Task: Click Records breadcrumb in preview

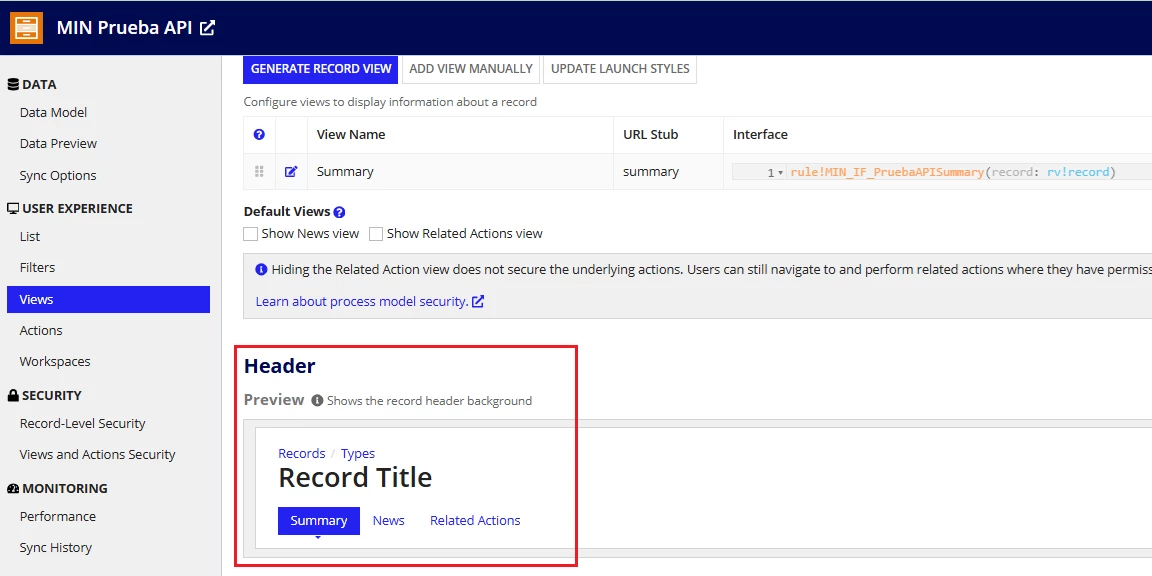Action: point(301,453)
